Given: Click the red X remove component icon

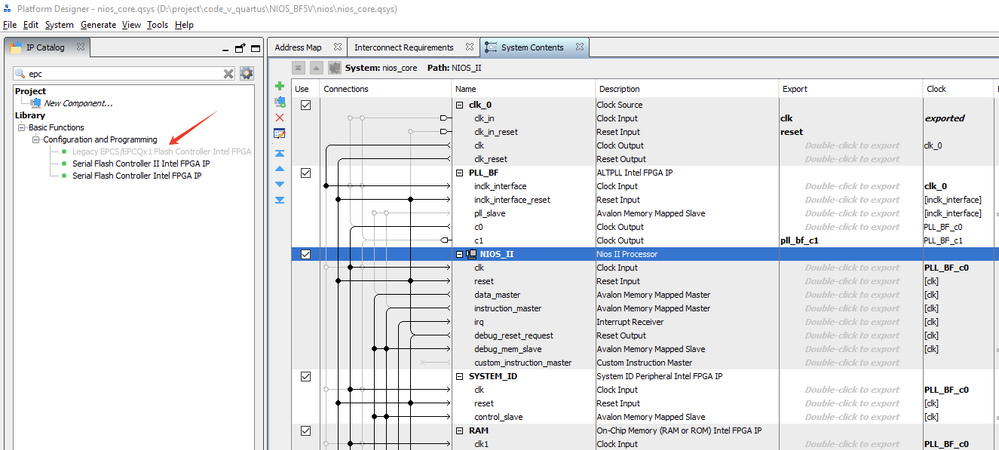Looking at the screenshot, I should click(x=280, y=118).
